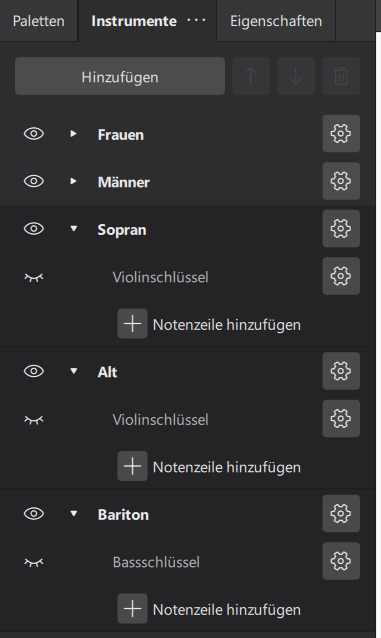381x638 pixels.
Task: Open Bariton Bassschlüssel staff settings gear
Action: (x=341, y=561)
